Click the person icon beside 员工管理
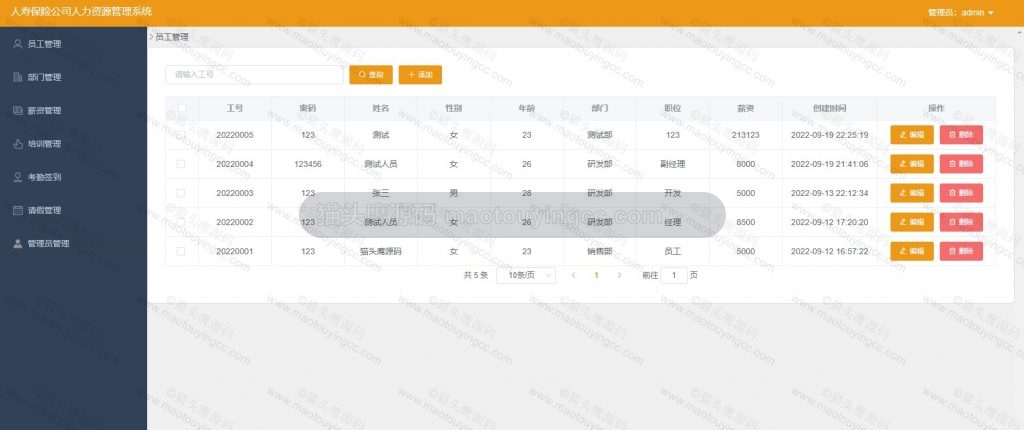The height and width of the screenshot is (430, 1024). coord(18,44)
